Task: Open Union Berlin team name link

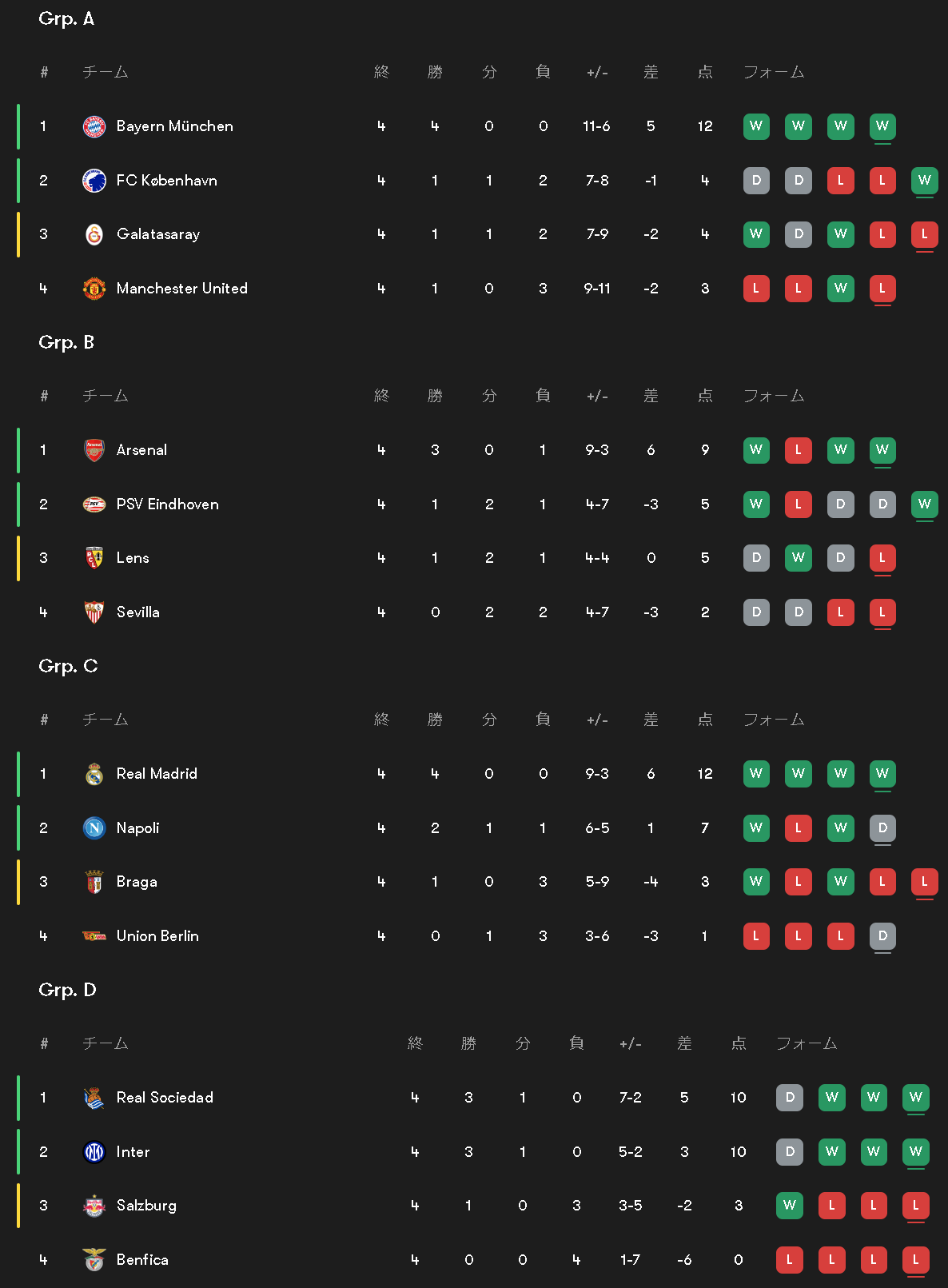Action: [x=157, y=936]
